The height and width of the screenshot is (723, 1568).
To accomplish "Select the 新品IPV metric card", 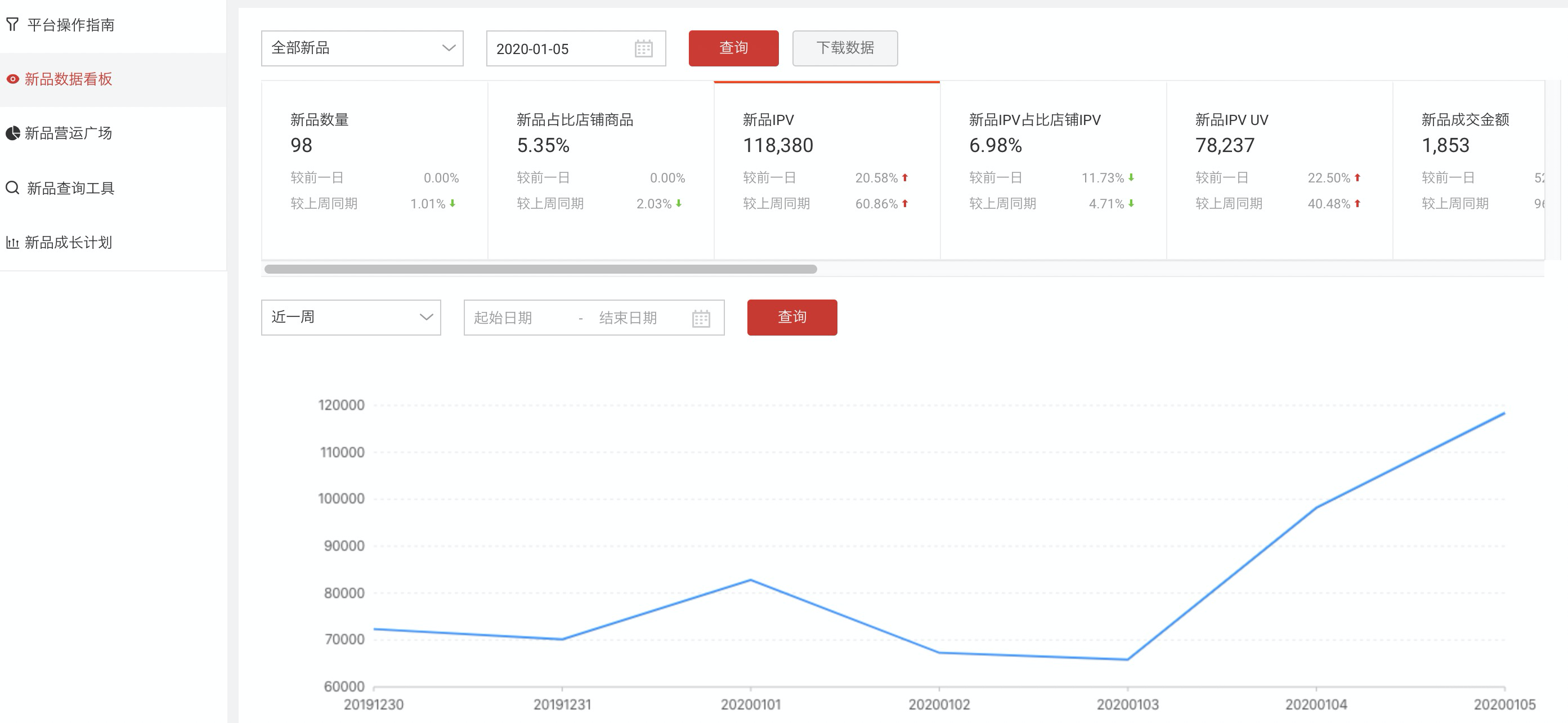I will click(826, 171).
